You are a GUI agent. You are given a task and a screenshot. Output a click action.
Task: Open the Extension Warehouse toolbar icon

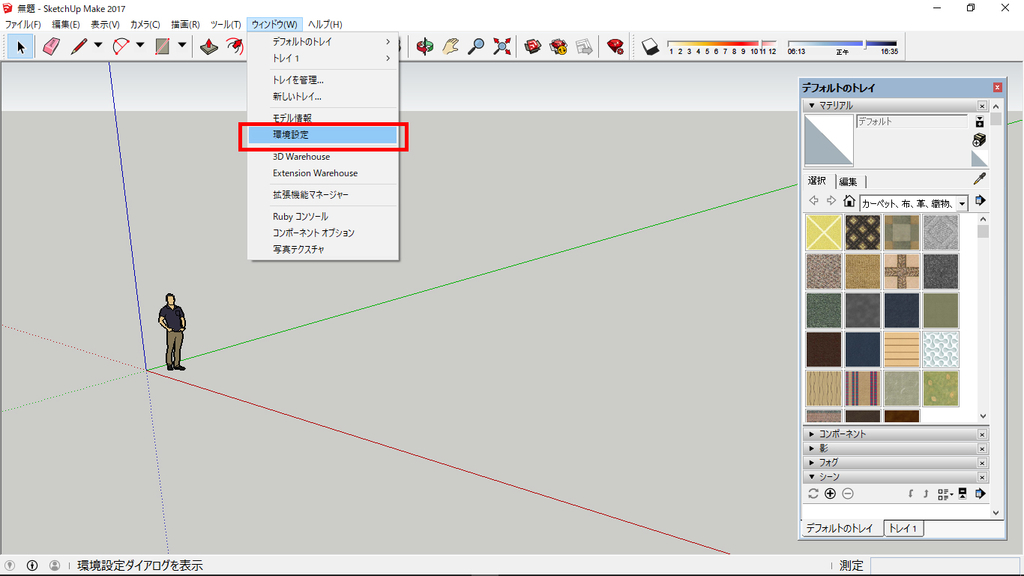pos(558,47)
